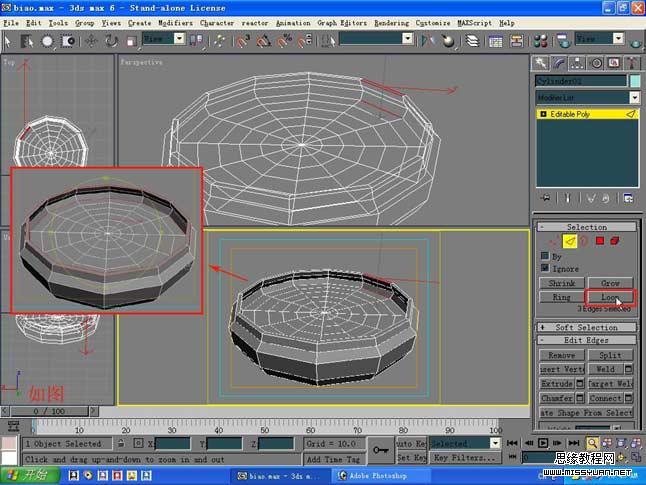Open the Material Editor spheres icon

click(540, 41)
